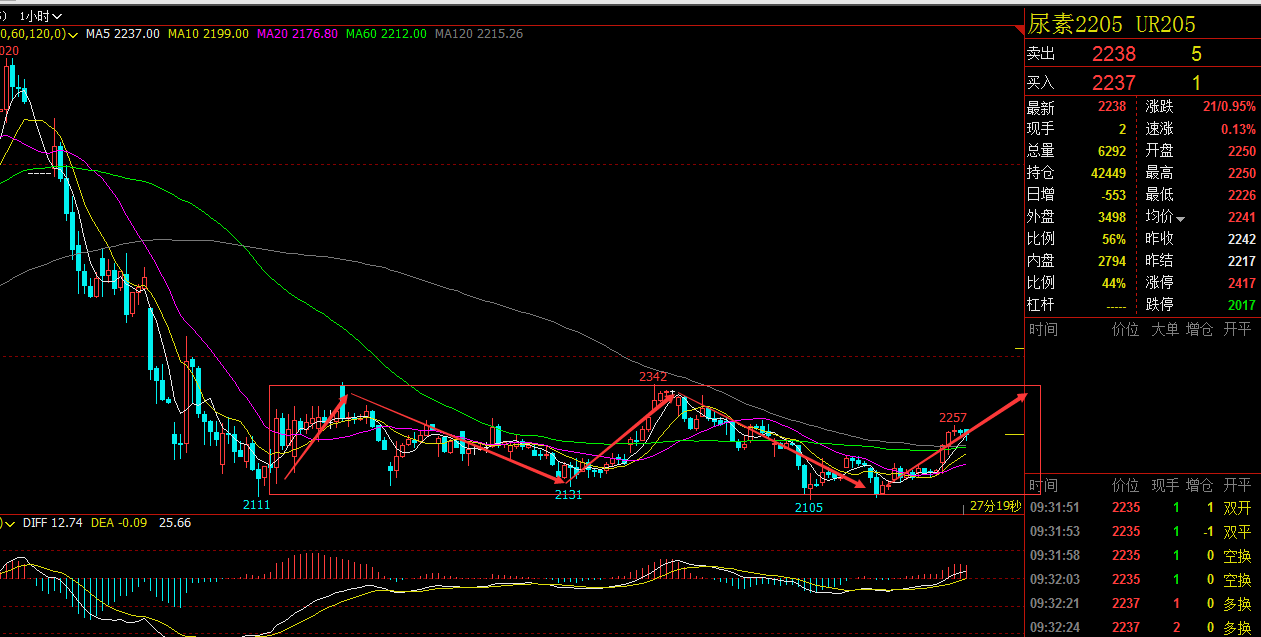The width and height of the screenshot is (1261, 637).
Task: Select the 比例 value 56%
Action: point(1115,239)
